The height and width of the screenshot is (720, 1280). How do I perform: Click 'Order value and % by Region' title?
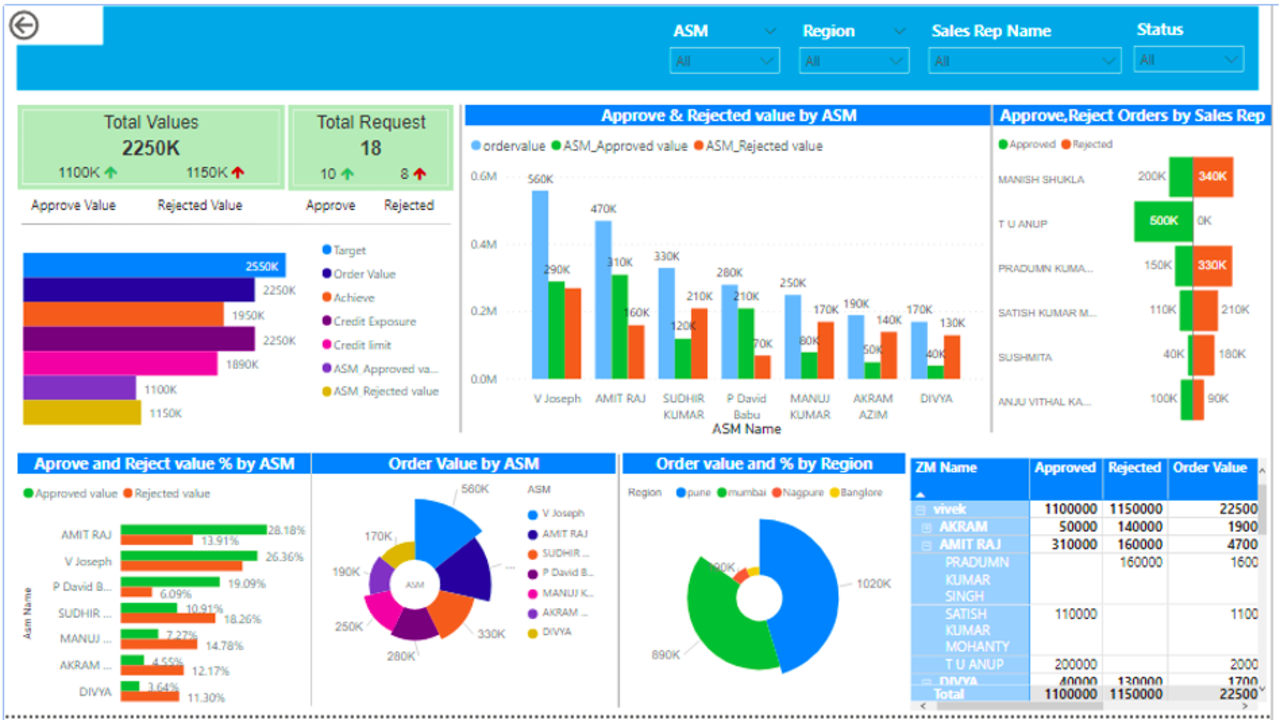pos(764,464)
